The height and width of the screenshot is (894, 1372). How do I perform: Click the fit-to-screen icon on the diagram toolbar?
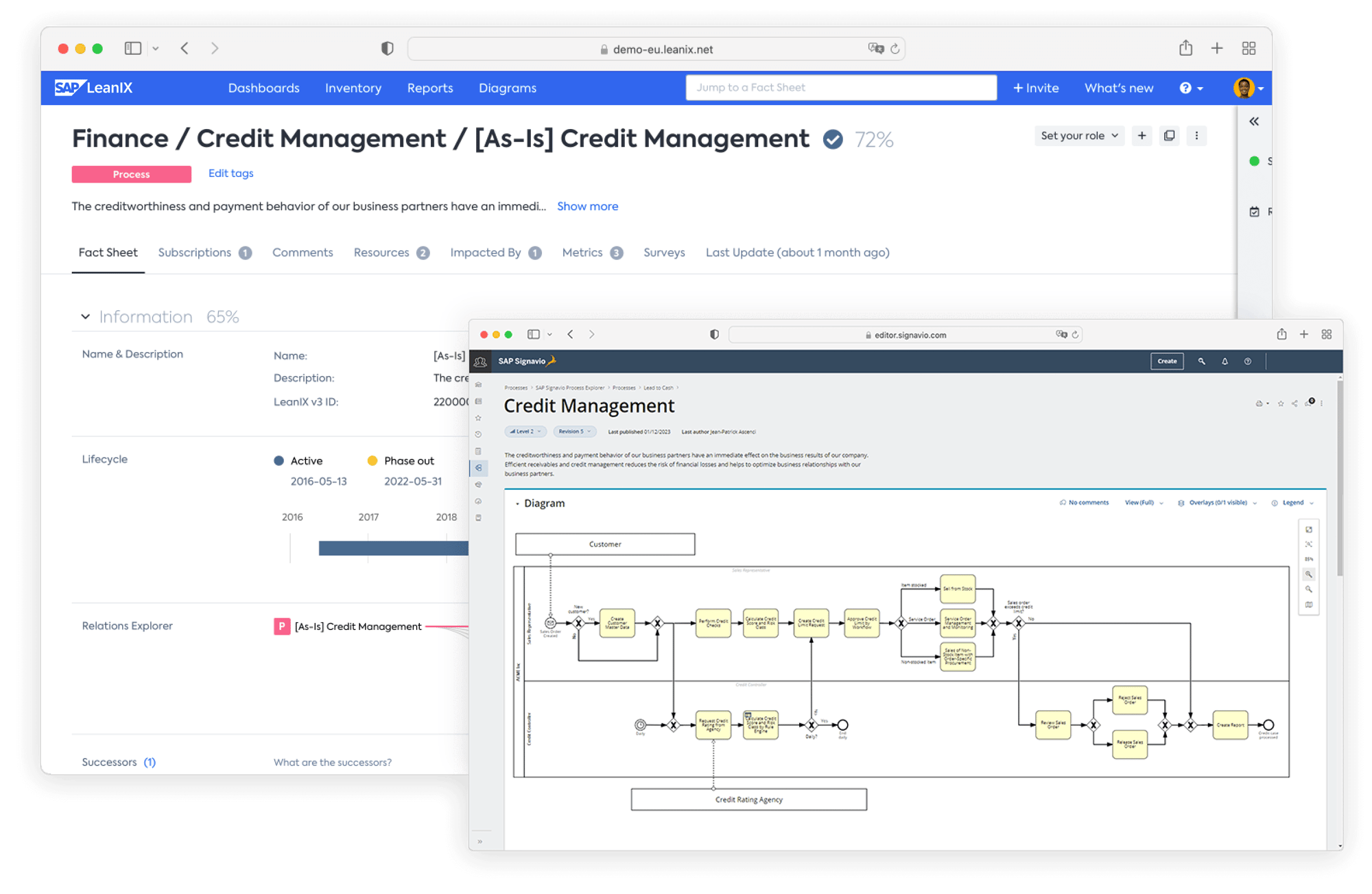(x=1309, y=544)
